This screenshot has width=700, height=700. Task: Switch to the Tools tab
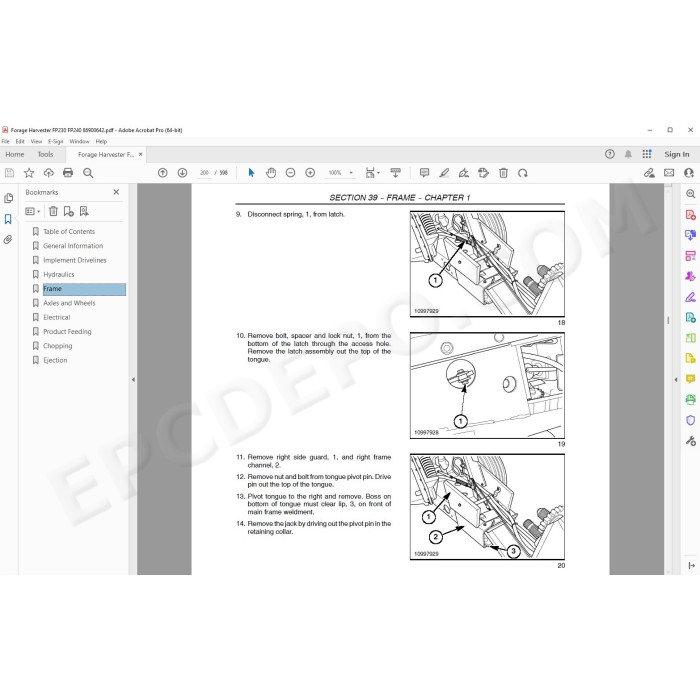click(45, 154)
